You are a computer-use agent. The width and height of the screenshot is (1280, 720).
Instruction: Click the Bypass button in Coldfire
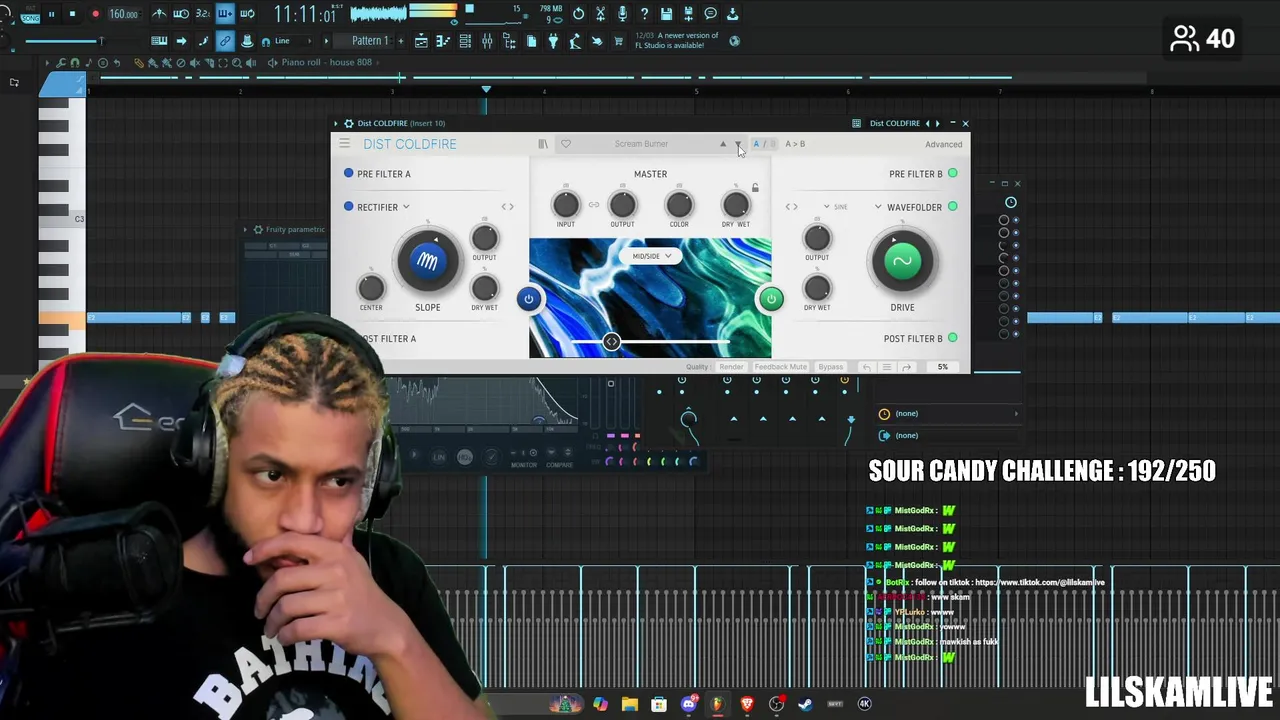[830, 367]
